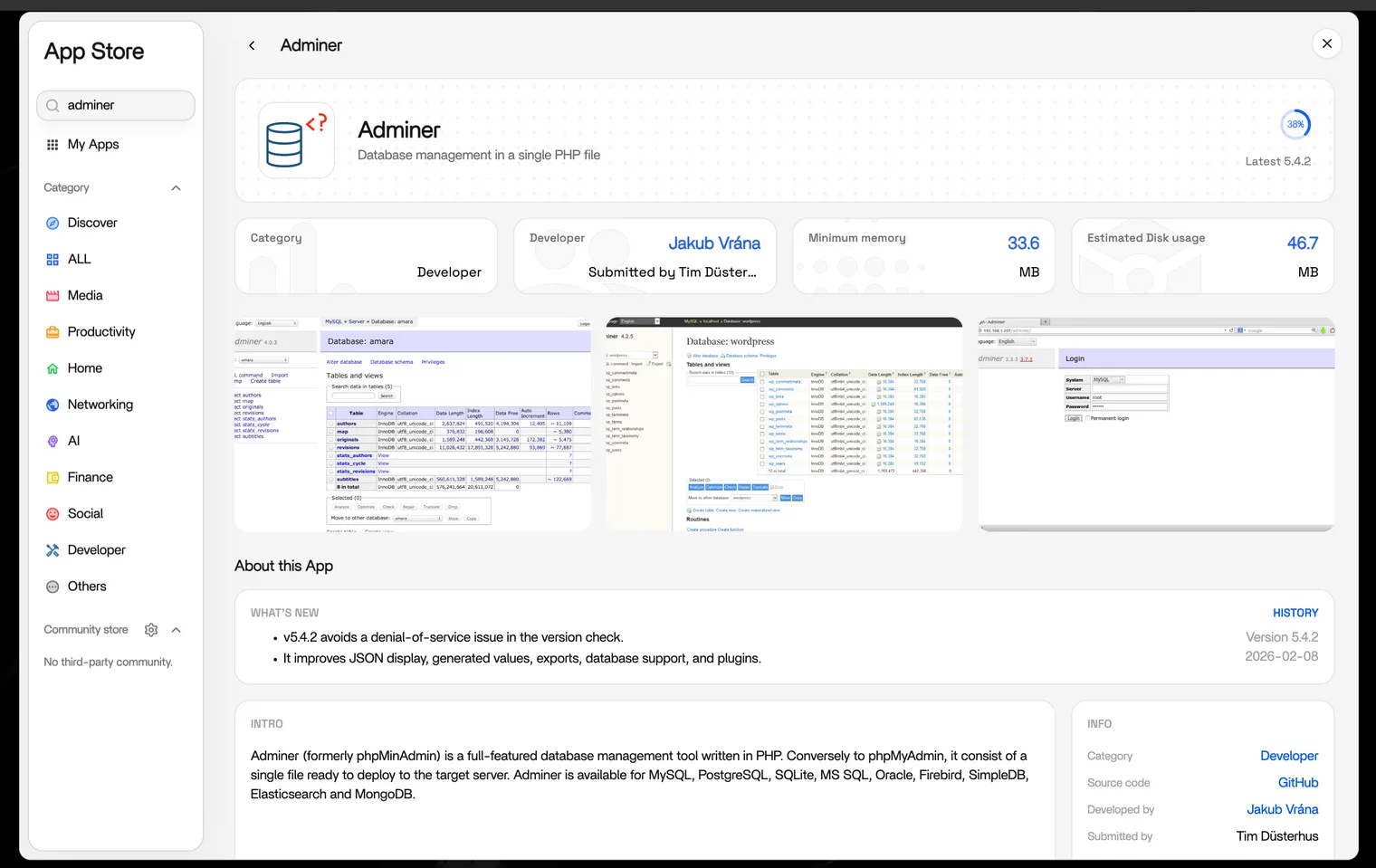1376x868 pixels.
Task: Click the release date 2026-02-08
Action: (1281, 656)
